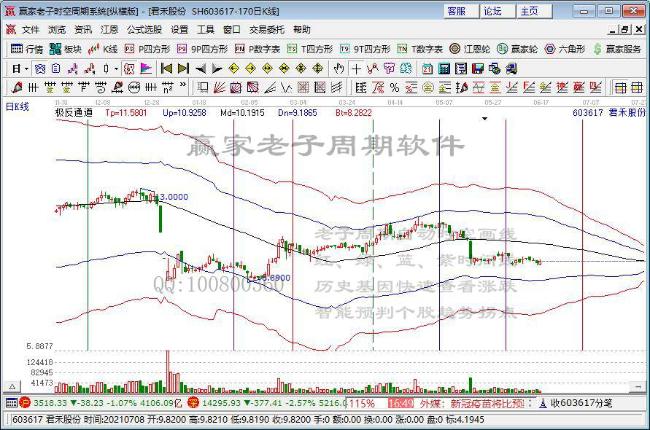Expand toolbar overflow chevron »
The height and width of the screenshot is (430, 650).
tap(183, 86)
